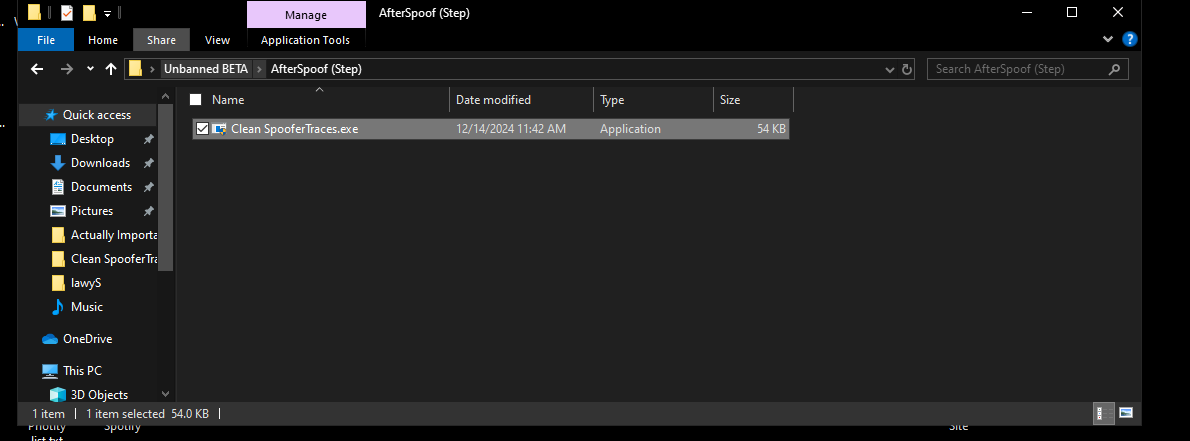Sort files by Date modified column
1190x441 pixels.
coord(493,100)
